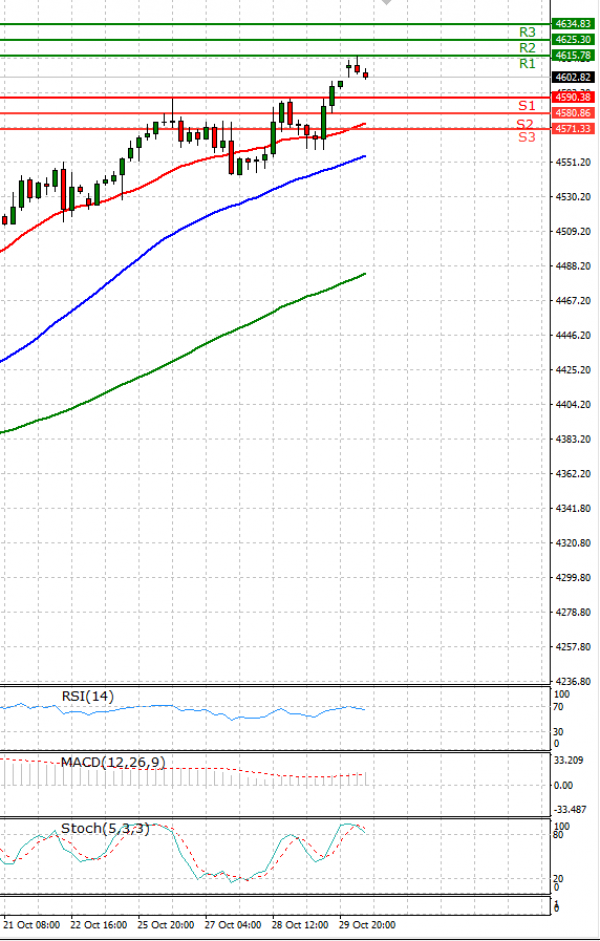Click the 4580.86 support price label
Screen dimensions: 600x941
pos(572,113)
